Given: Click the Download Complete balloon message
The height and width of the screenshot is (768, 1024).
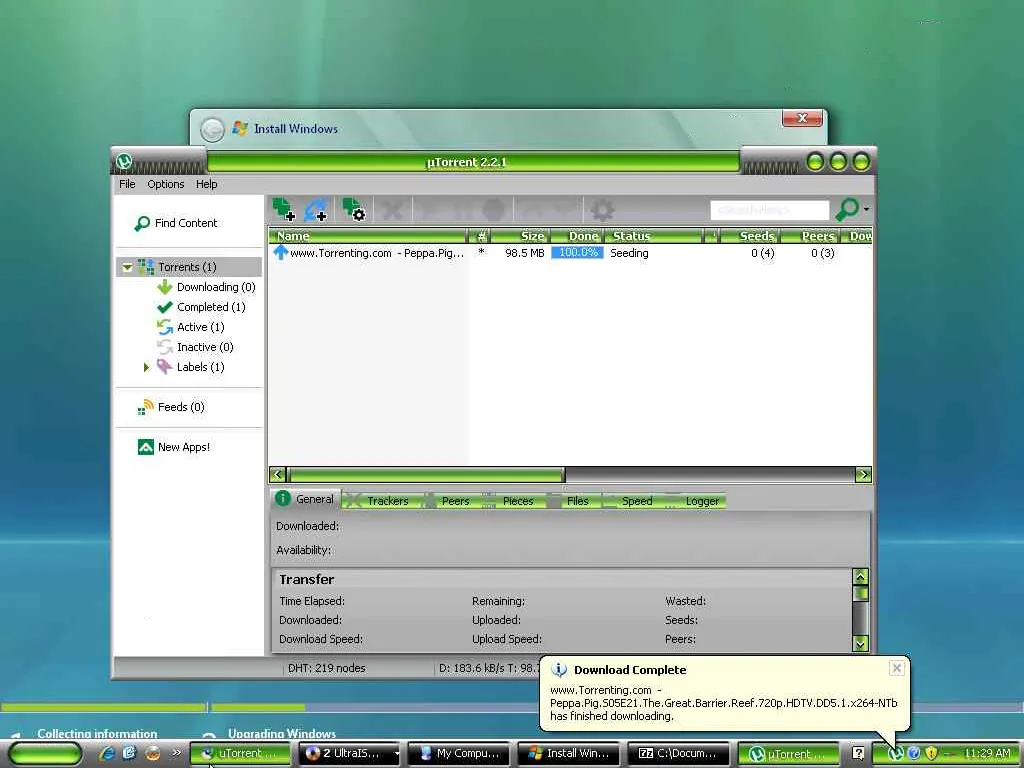Looking at the screenshot, I should pos(724,703).
